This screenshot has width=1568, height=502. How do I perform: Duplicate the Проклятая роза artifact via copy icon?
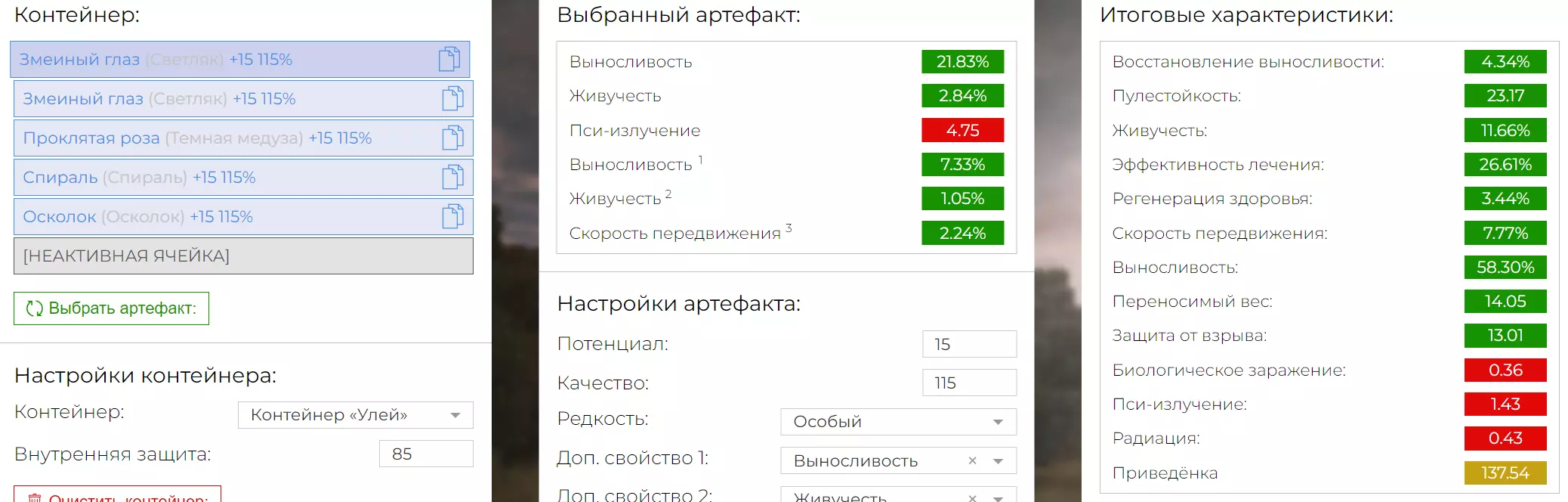pyautogui.click(x=452, y=138)
